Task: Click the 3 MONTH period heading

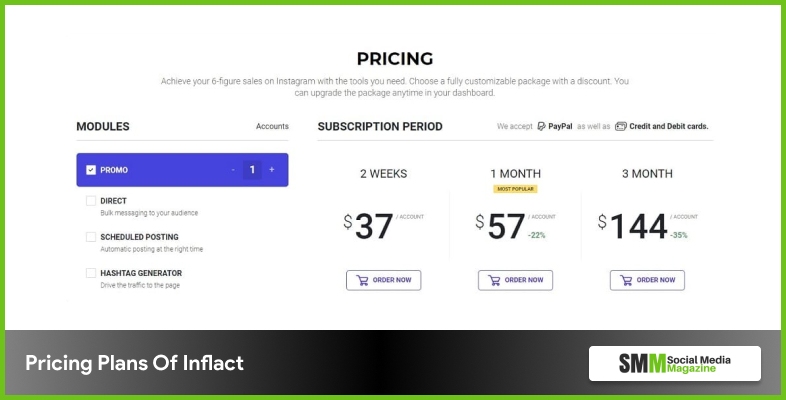Action: point(647,173)
